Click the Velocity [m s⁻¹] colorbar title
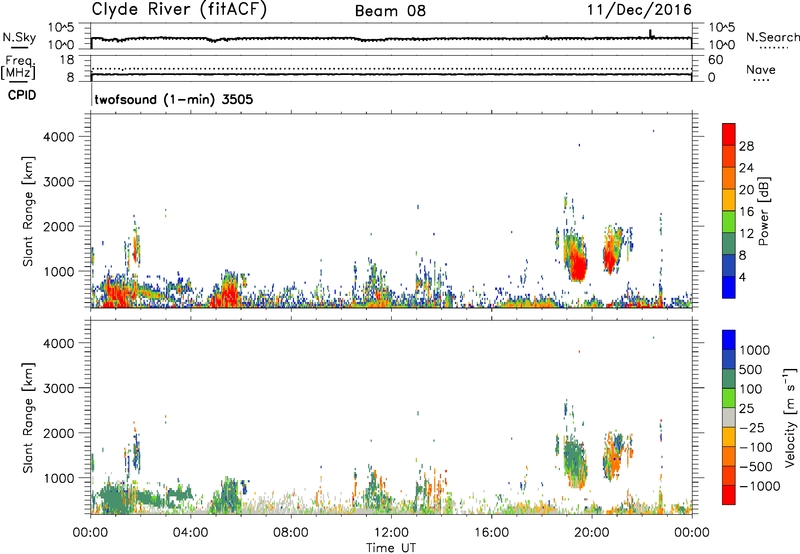Screen dimensions: 800x554 (x=790, y=417)
